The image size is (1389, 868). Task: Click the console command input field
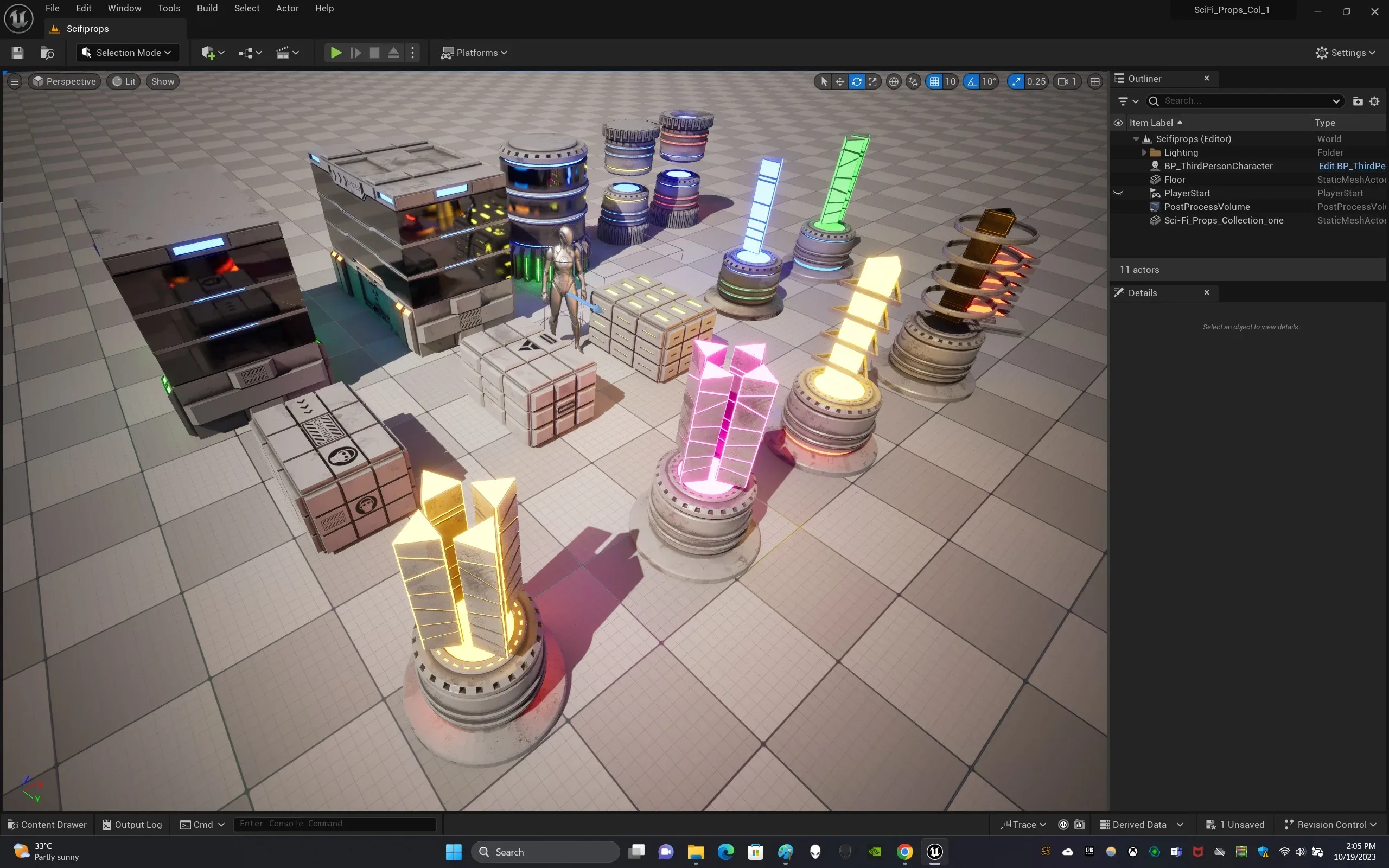pyautogui.click(x=335, y=824)
